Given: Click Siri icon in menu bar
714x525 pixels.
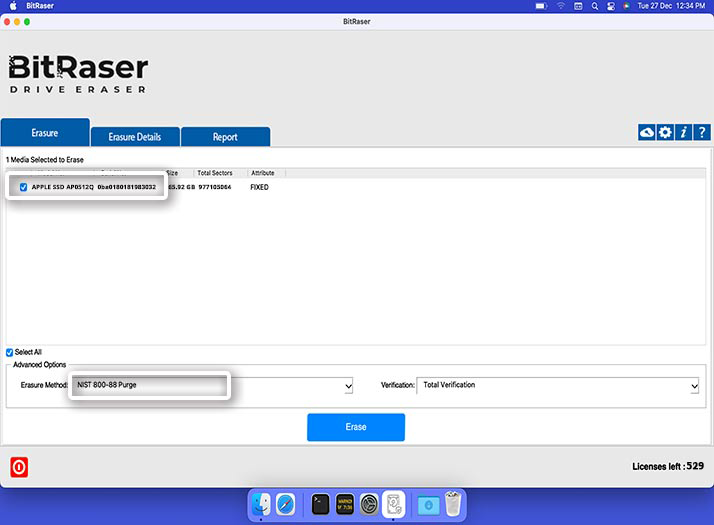Looking at the screenshot, I should pos(627,6).
